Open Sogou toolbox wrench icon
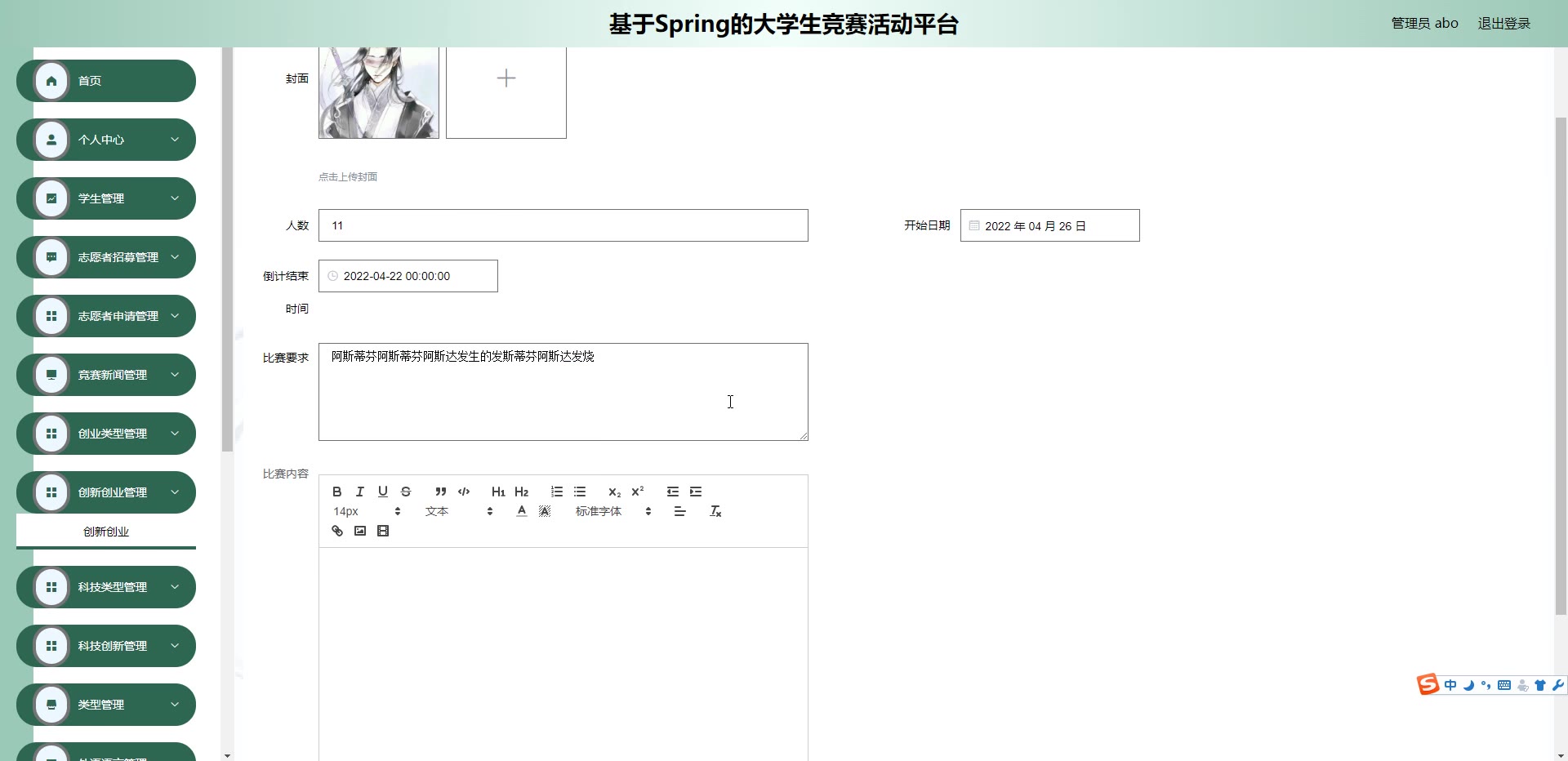This screenshot has width=1568, height=761. [x=1557, y=685]
